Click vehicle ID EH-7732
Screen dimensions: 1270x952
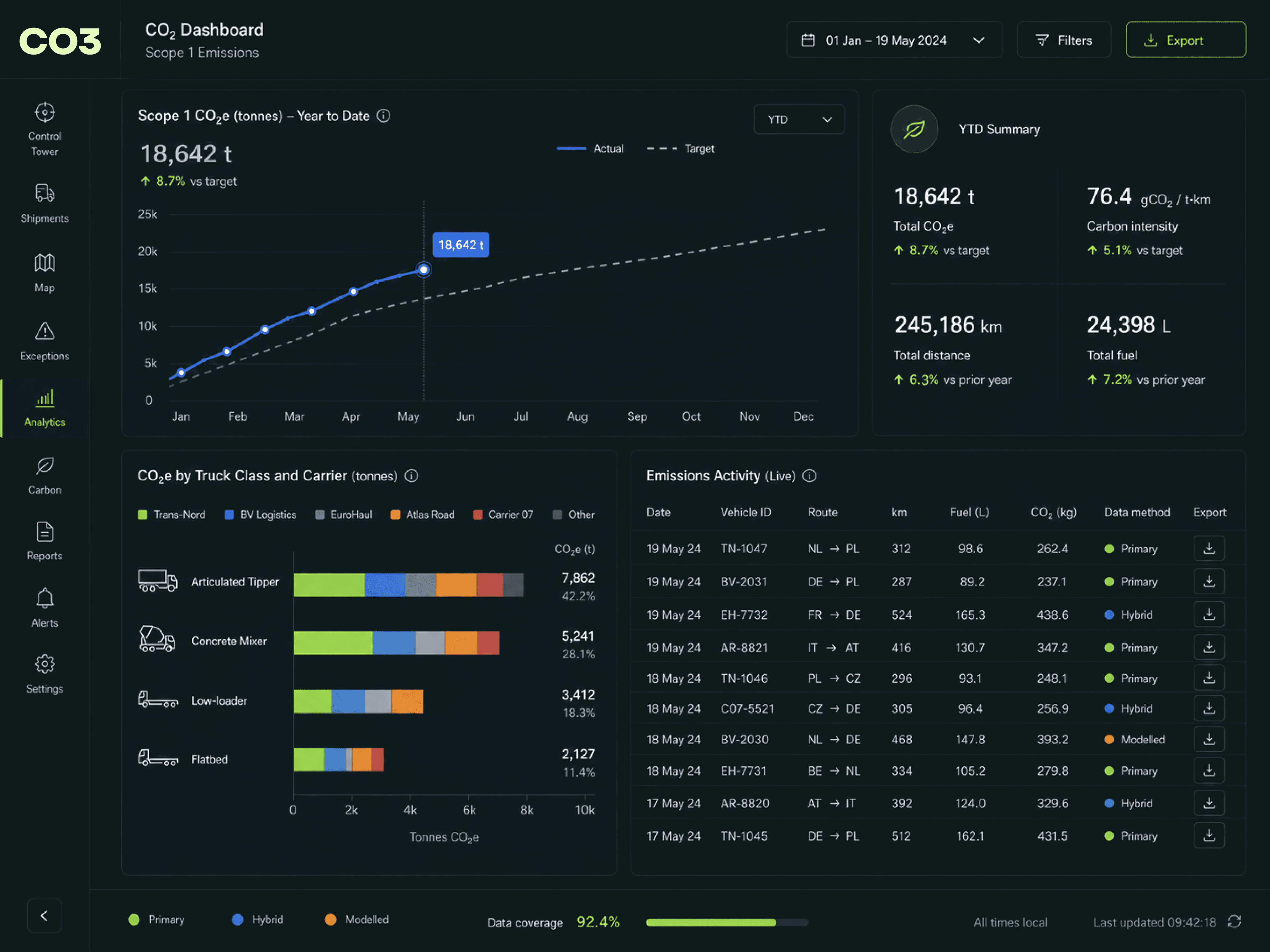pyautogui.click(x=744, y=615)
